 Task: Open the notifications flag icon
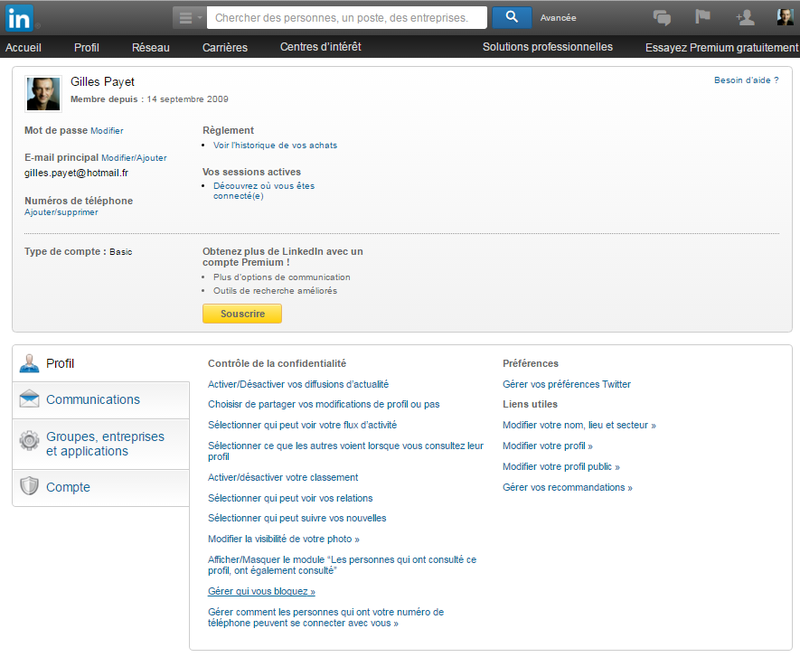[703, 17]
